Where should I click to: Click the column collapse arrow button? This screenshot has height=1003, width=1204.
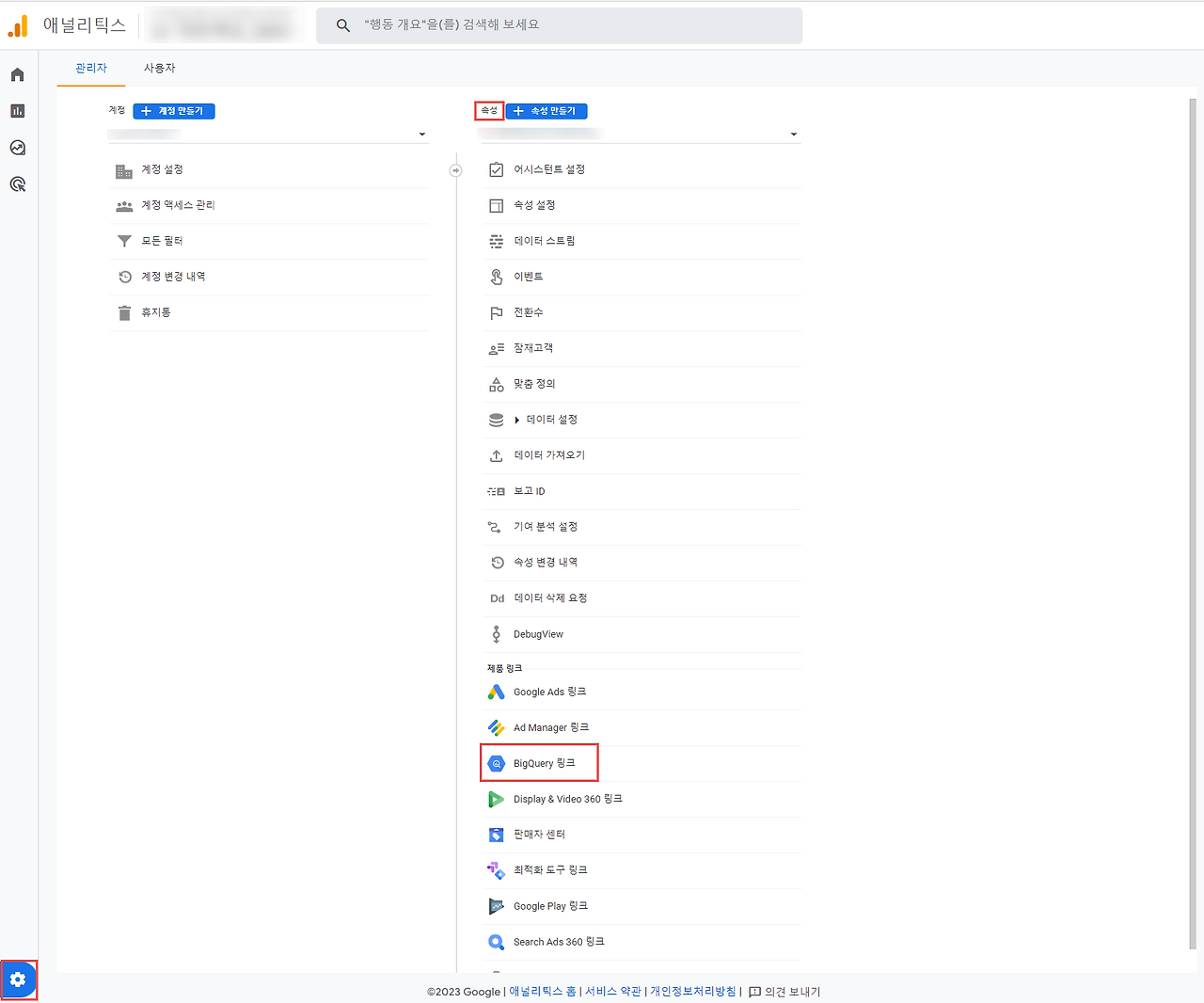pos(456,170)
